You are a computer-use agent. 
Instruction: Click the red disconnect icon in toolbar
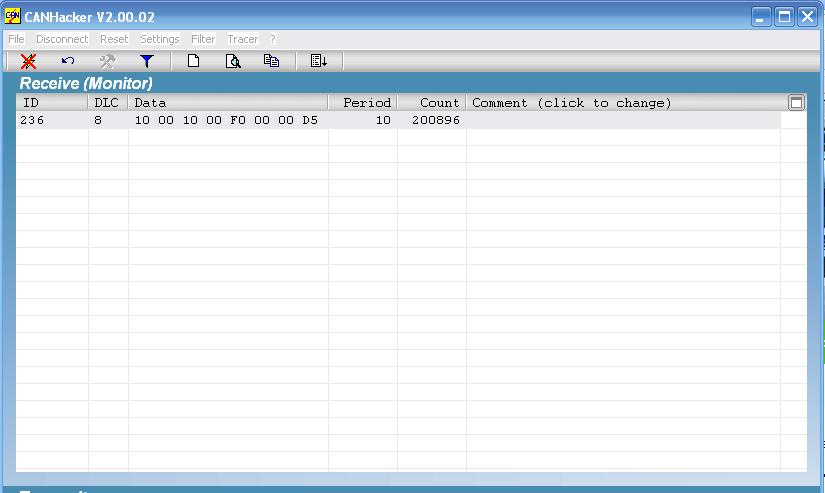pos(28,62)
